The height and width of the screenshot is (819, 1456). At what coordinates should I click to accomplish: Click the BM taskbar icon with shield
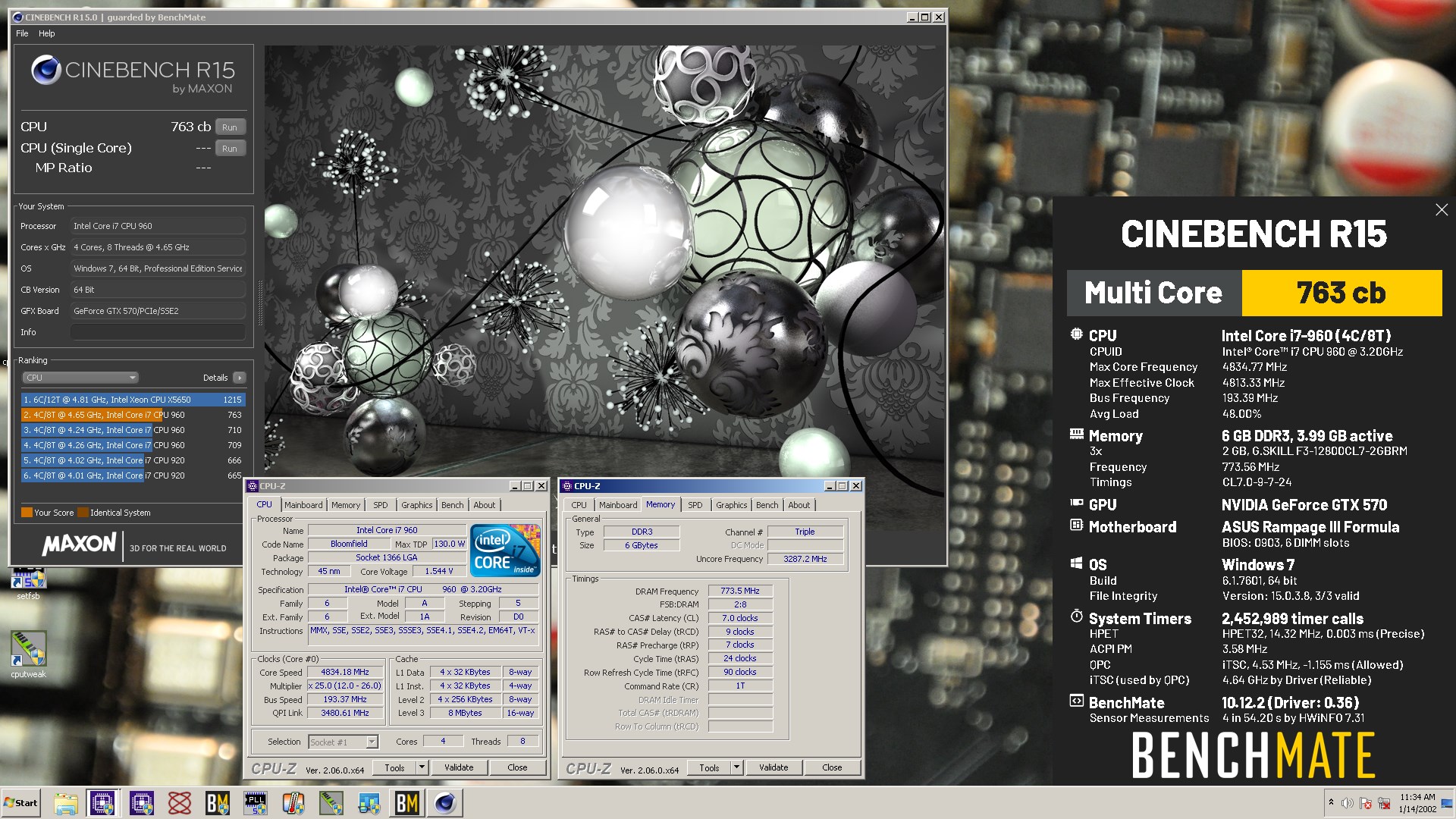(x=218, y=803)
